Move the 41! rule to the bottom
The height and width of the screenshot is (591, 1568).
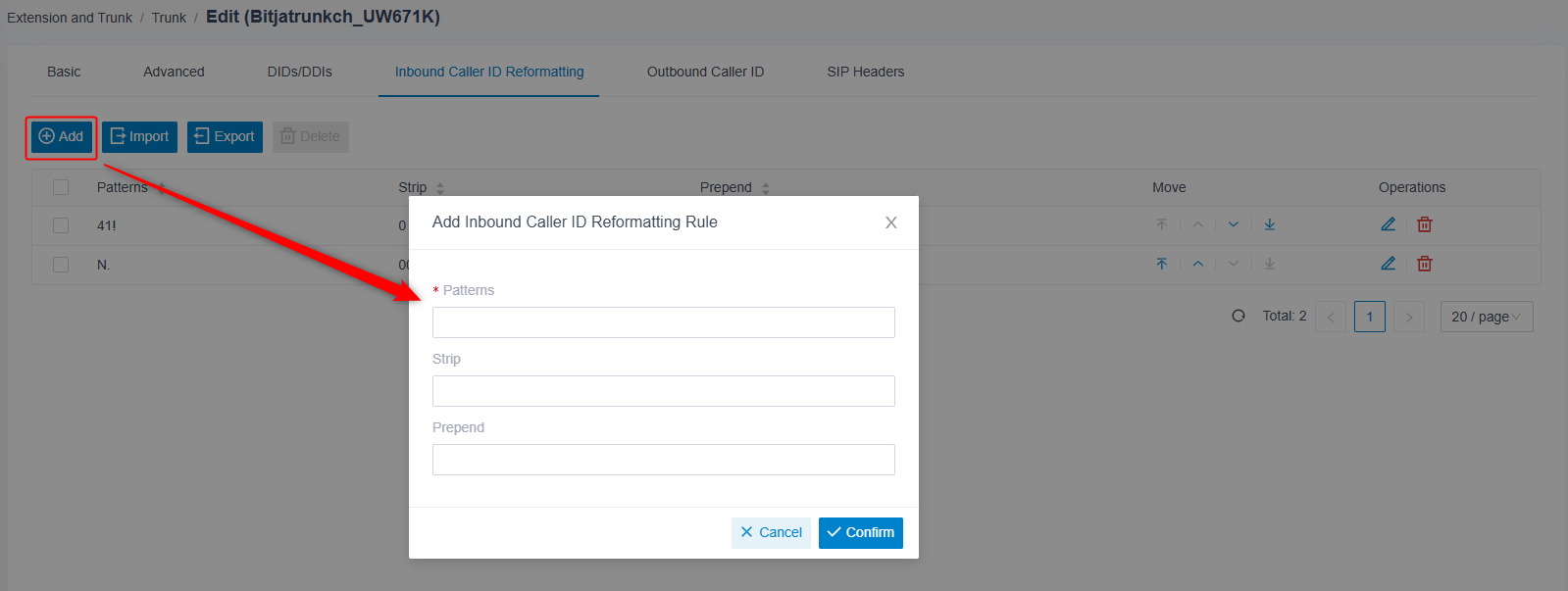(1270, 224)
